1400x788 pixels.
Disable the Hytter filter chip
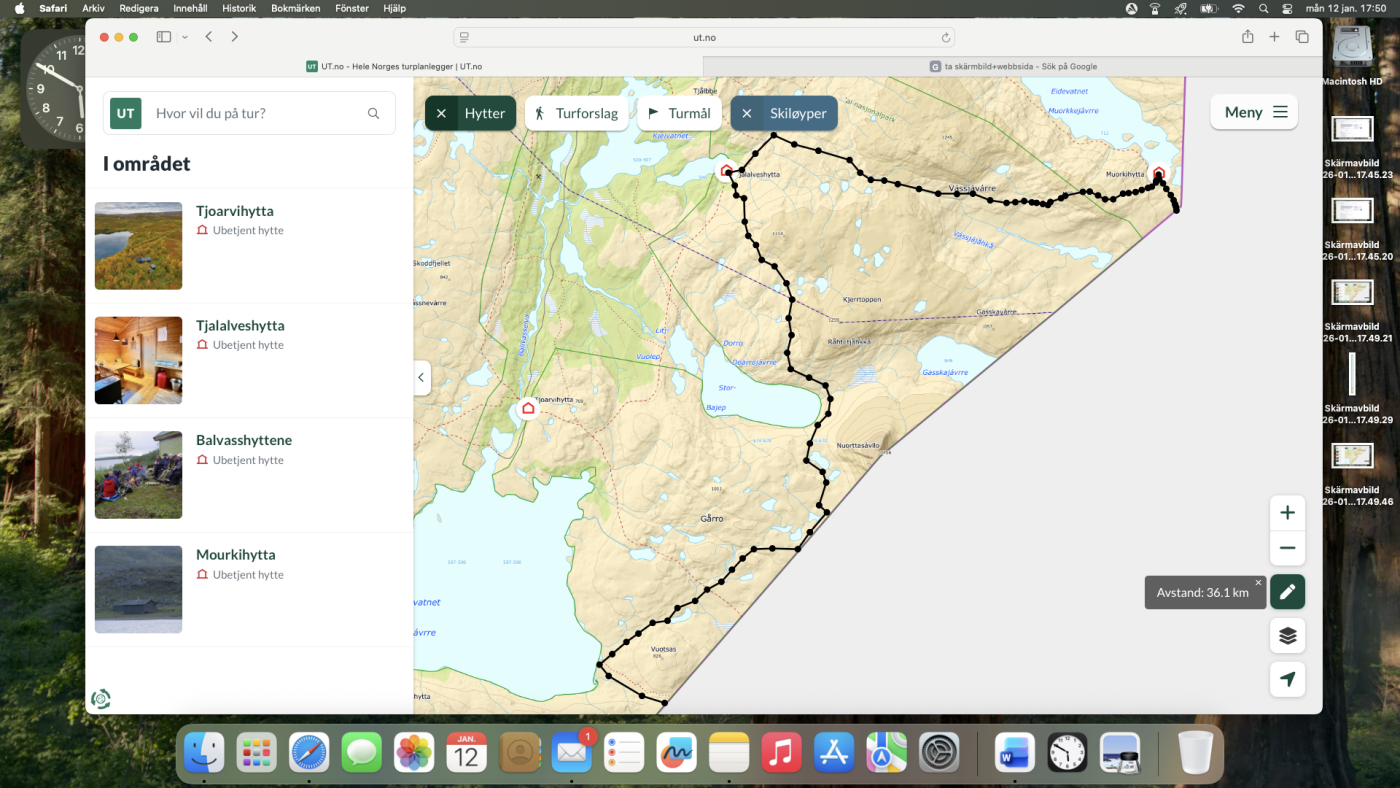click(441, 114)
